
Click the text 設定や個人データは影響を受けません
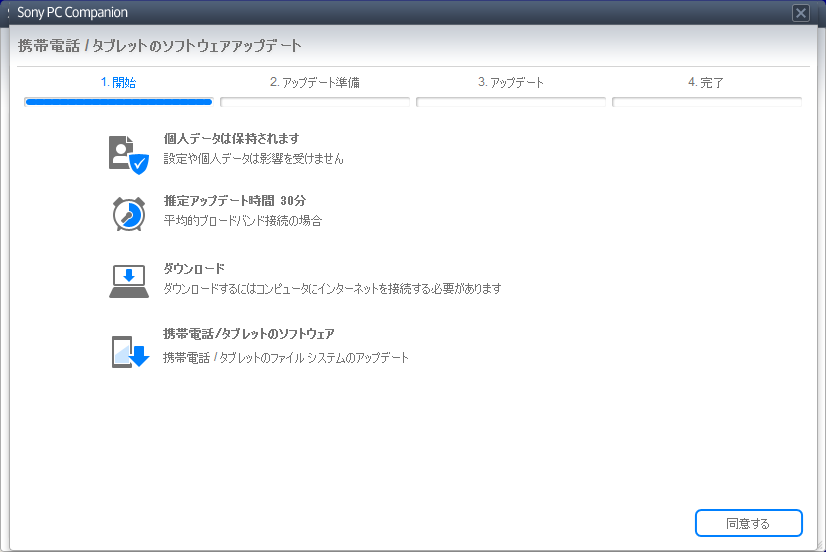click(253, 159)
